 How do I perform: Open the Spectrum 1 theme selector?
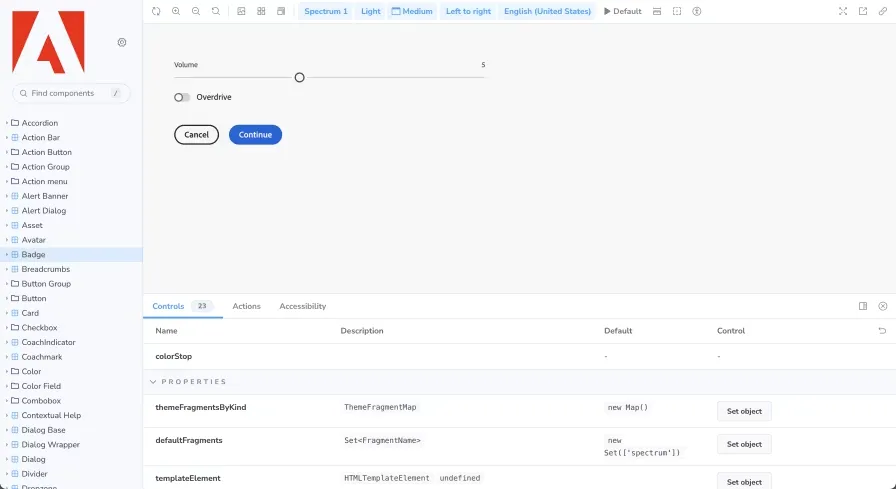(326, 11)
